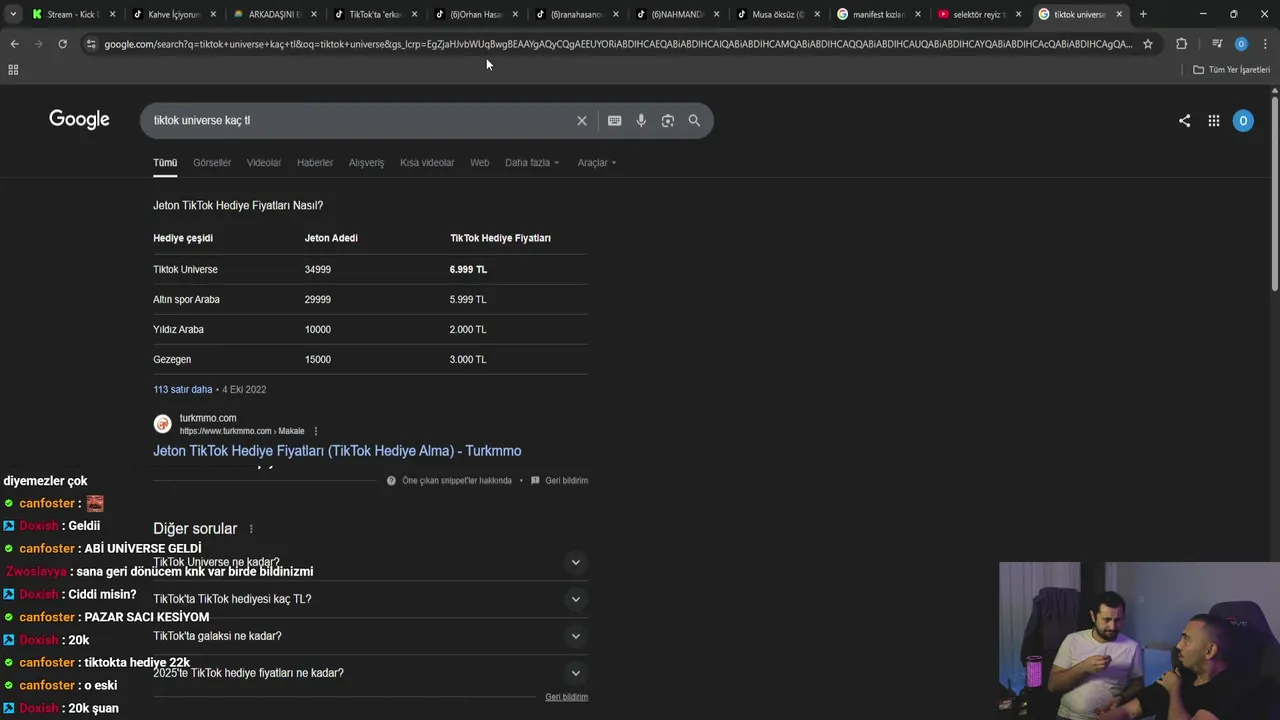Click the turkmmo.com URL breadcrumb
The image size is (1280, 720).
(x=242, y=431)
